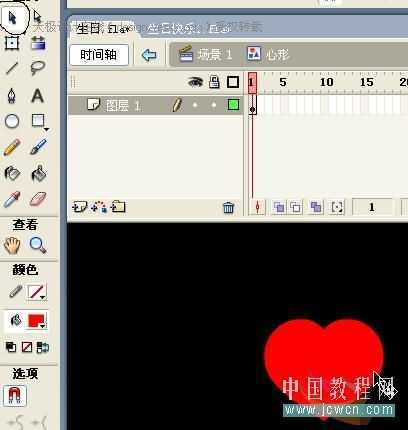Open Modify Onion Markers menu
The image size is (408, 430).
pyautogui.click(x=337, y=207)
